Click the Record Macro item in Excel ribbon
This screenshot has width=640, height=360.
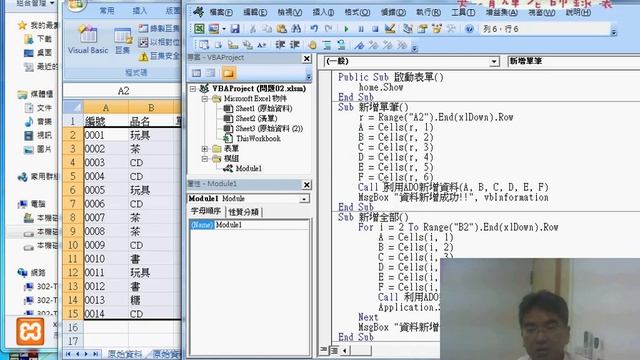coord(159,28)
